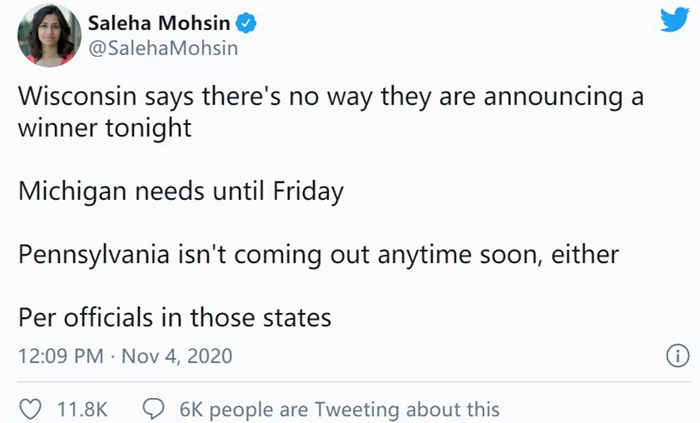Click "Per officials in those states" line

pos(174,318)
